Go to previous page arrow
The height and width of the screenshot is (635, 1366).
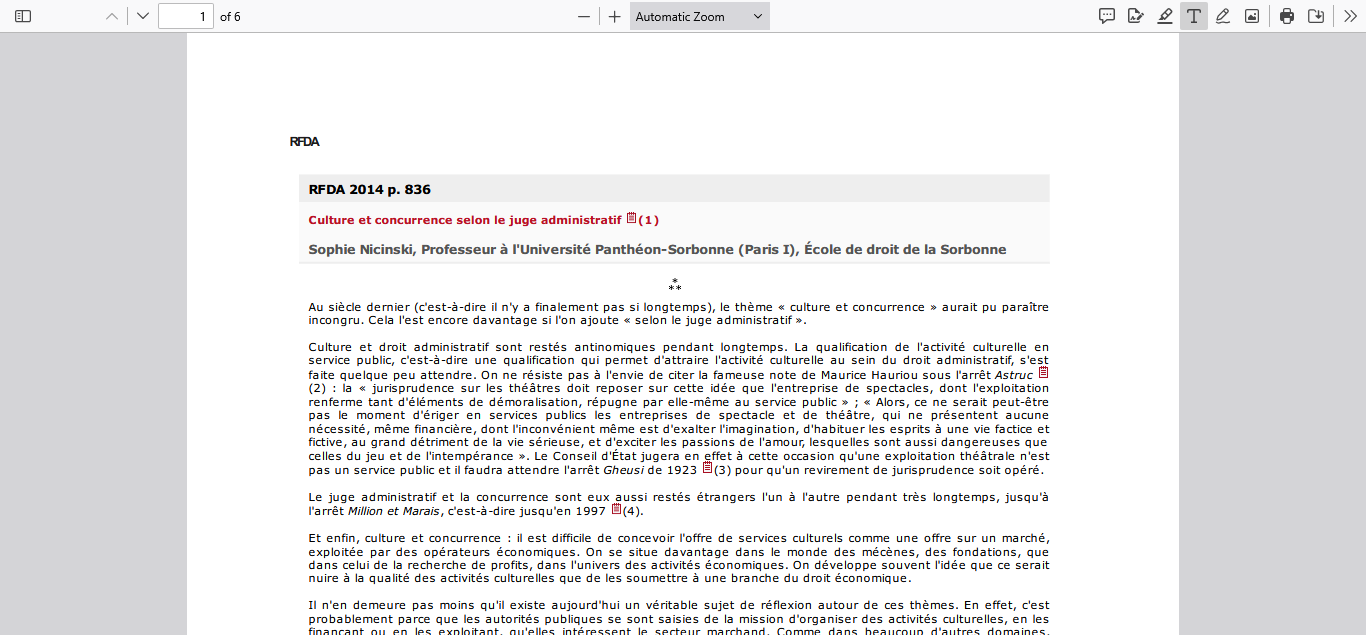point(113,16)
